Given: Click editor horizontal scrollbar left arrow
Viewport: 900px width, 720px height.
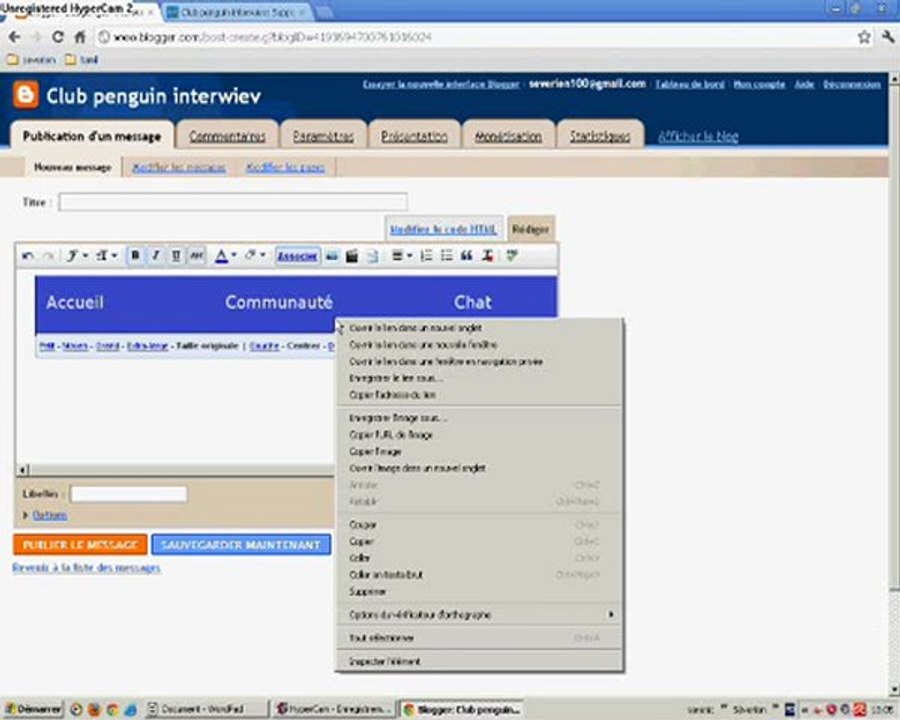Looking at the screenshot, I should pos(22,470).
